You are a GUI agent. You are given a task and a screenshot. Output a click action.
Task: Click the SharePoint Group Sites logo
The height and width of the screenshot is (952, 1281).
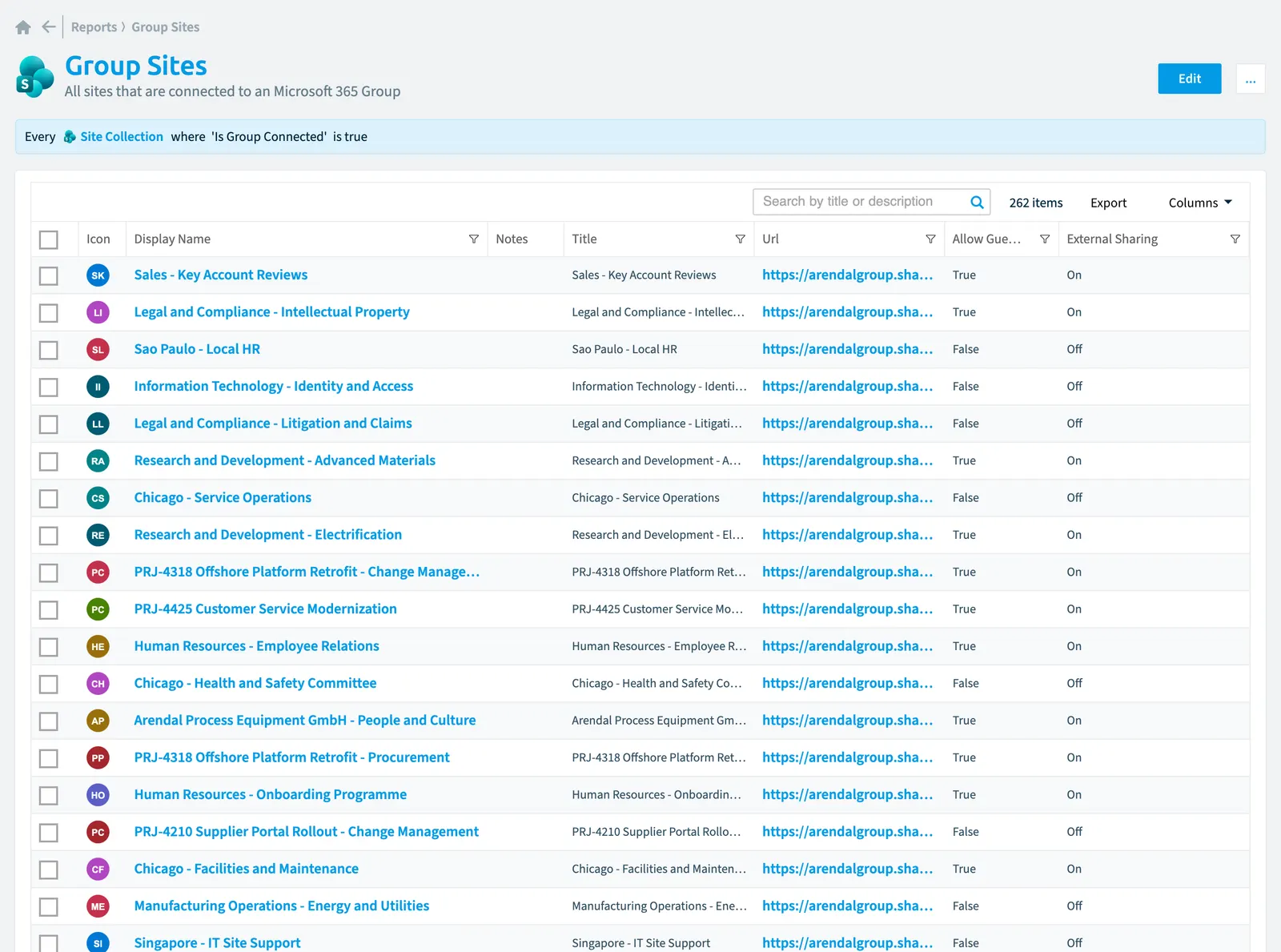[35, 77]
